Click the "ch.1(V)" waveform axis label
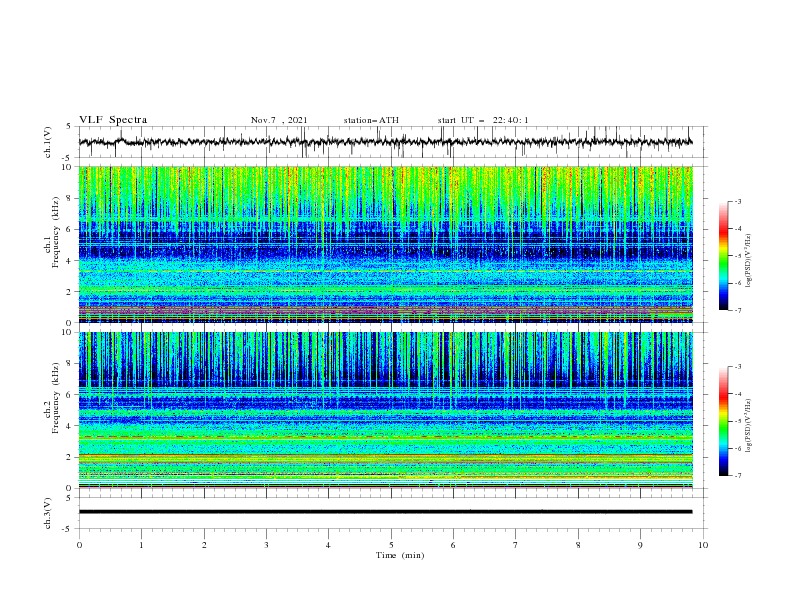This screenshot has height=612, width=792. 48,142
